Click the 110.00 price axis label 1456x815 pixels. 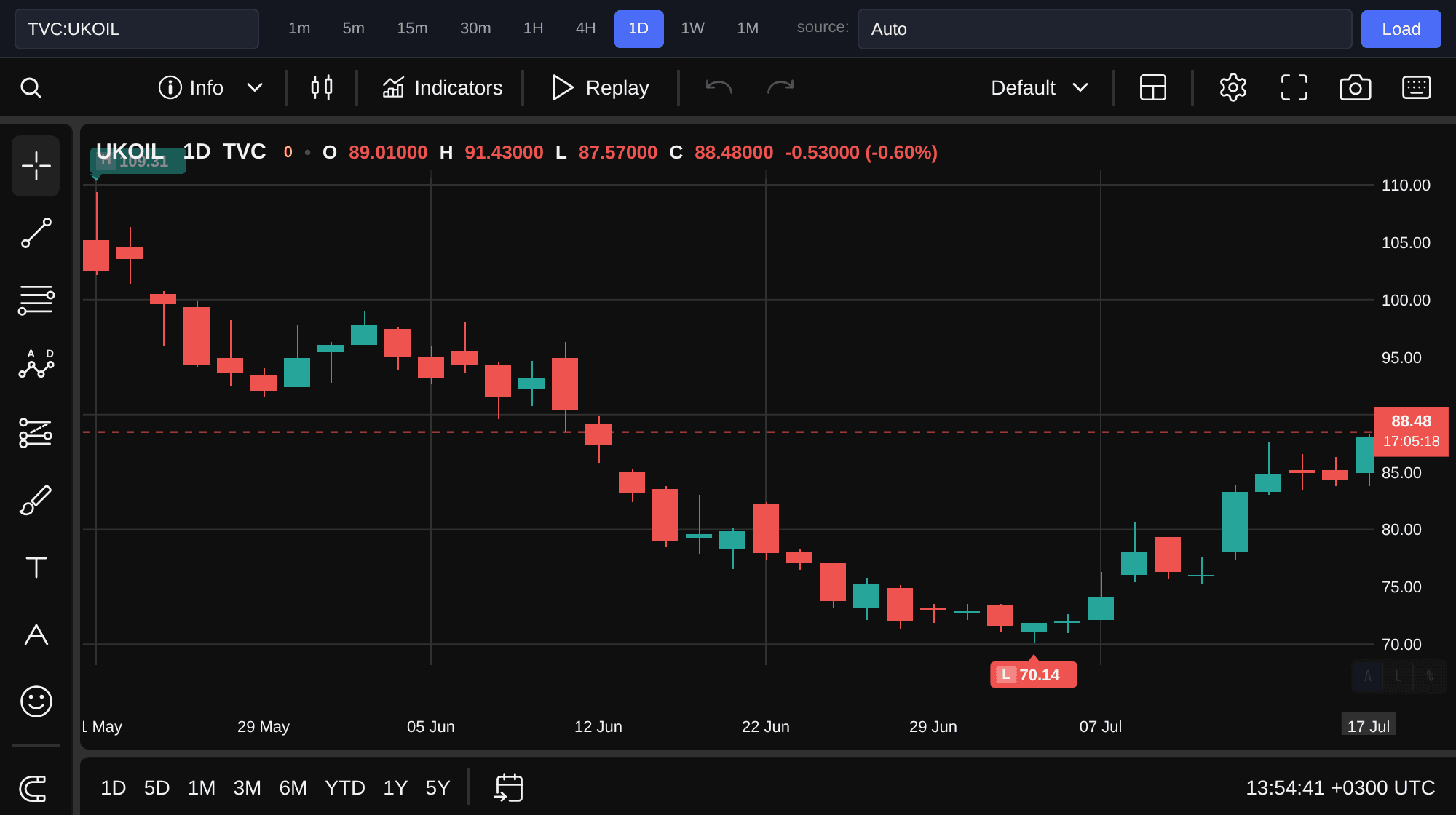(x=1406, y=185)
